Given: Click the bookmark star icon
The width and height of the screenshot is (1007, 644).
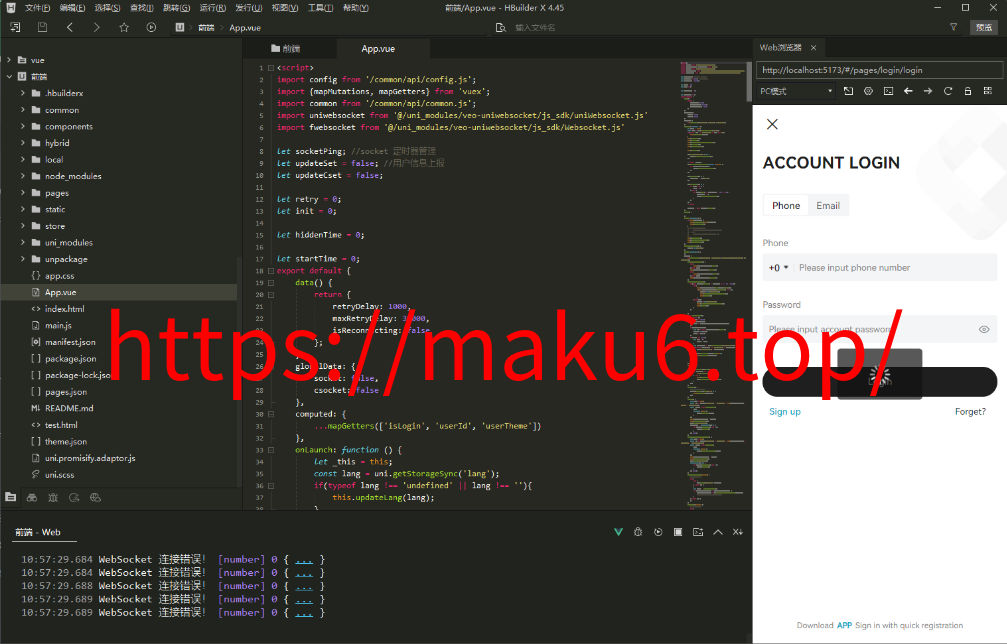Looking at the screenshot, I should 124,27.
